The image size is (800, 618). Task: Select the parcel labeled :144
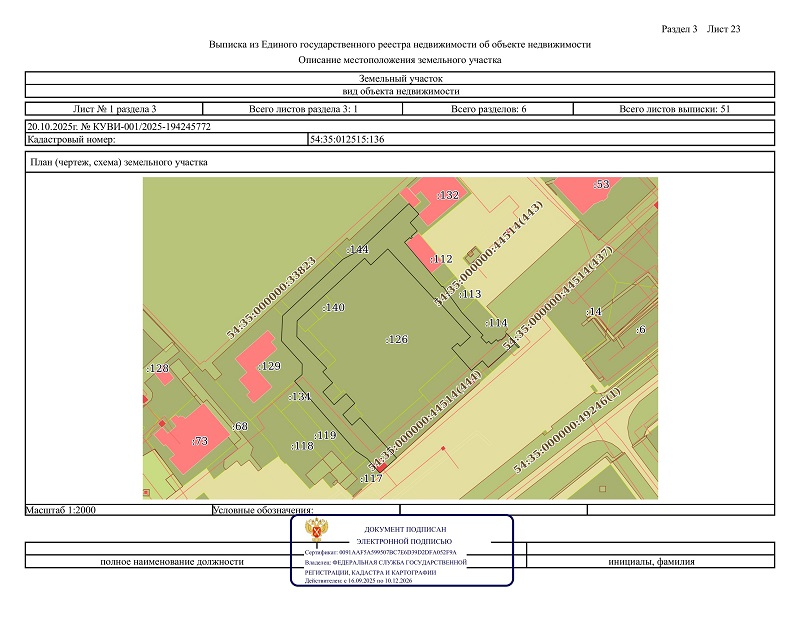pyautogui.click(x=357, y=249)
